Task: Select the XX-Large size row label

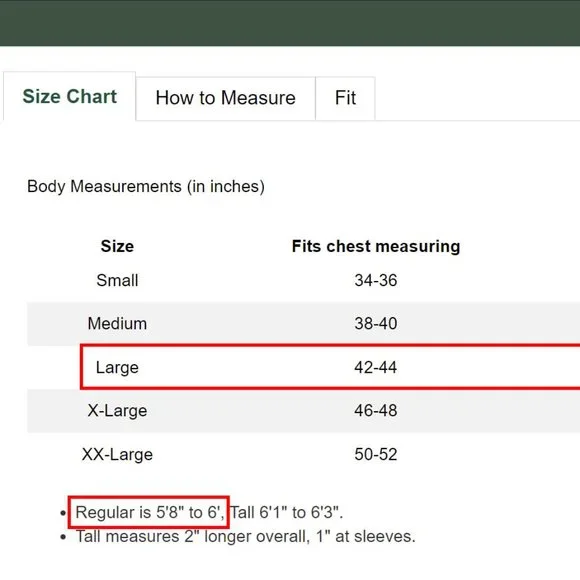Action: 117,454
